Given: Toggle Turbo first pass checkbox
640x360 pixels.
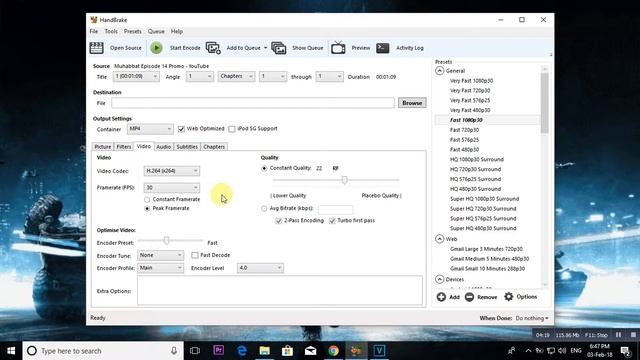Looking at the screenshot, I should pos(332,221).
